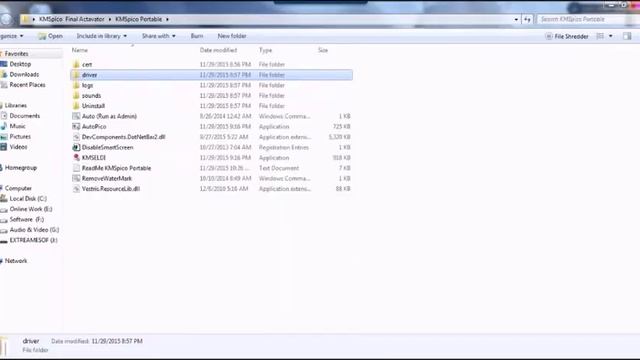Image resolution: width=640 pixels, height=360 pixels.
Task: Select Computer in navigation pane
Action: pyautogui.click(x=18, y=188)
